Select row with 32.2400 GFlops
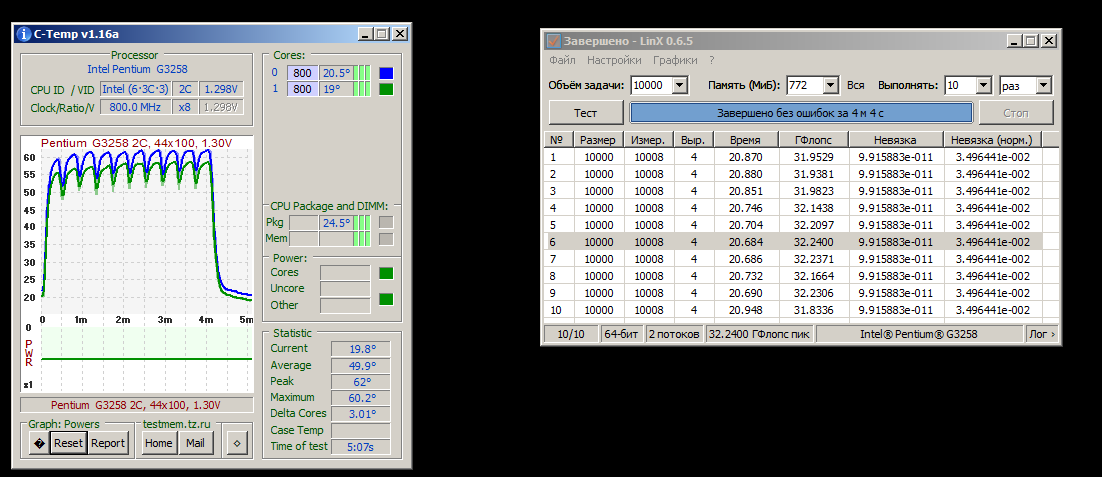Image resolution: width=1102 pixels, height=477 pixels. coord(793,242)
